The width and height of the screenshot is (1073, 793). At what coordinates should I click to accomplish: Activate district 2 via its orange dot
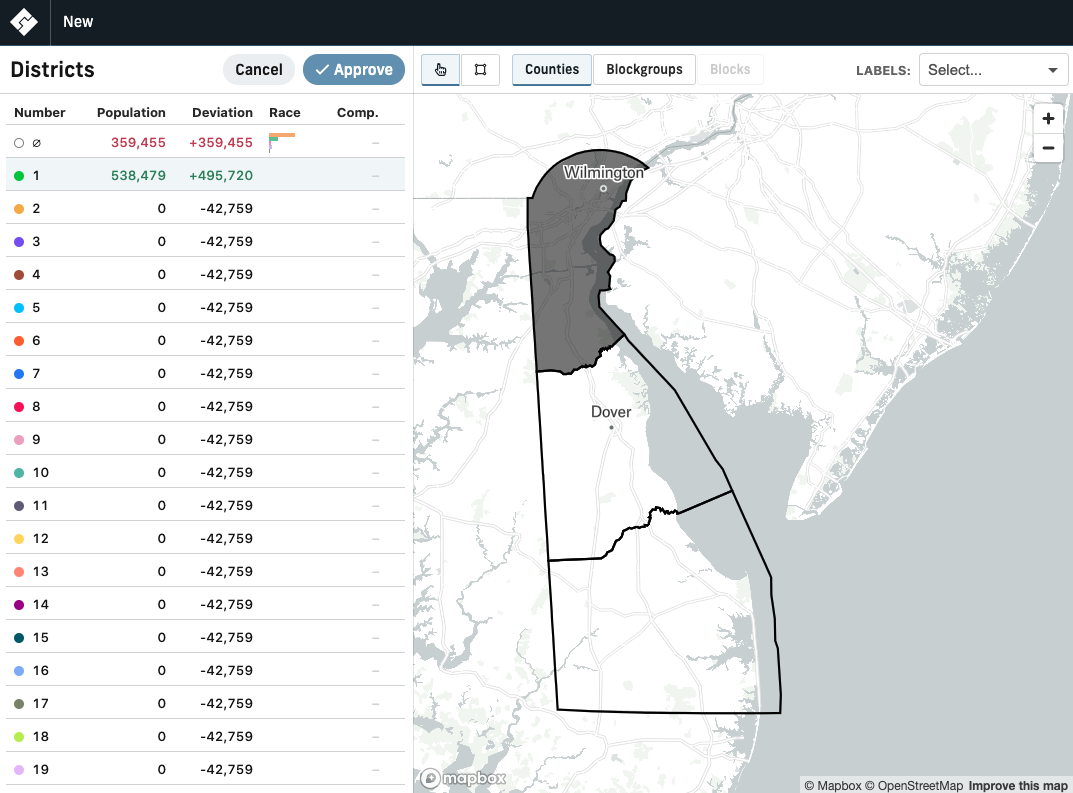[x=20, y=208]
